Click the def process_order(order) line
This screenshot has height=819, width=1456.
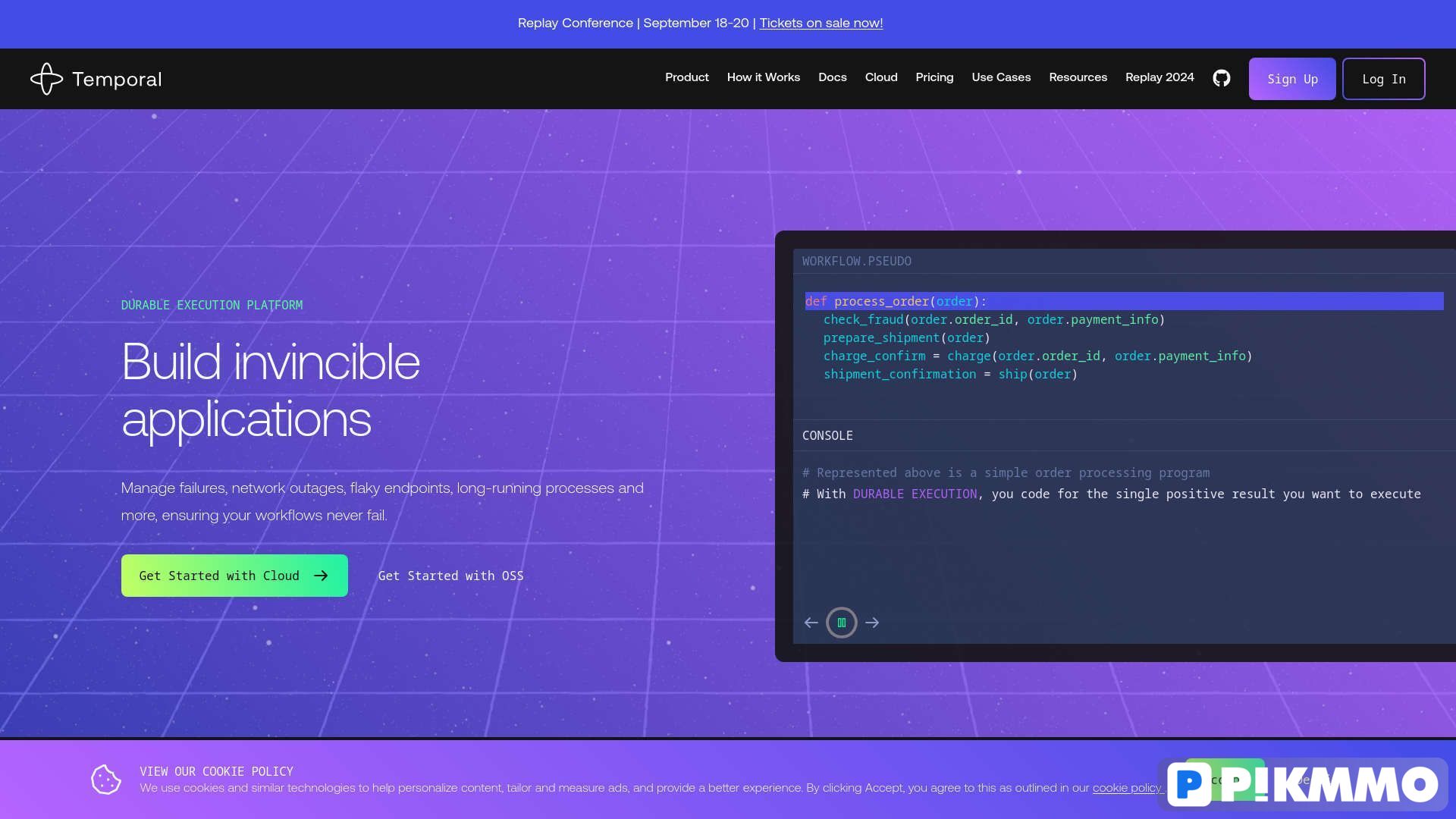[1124, 301]
